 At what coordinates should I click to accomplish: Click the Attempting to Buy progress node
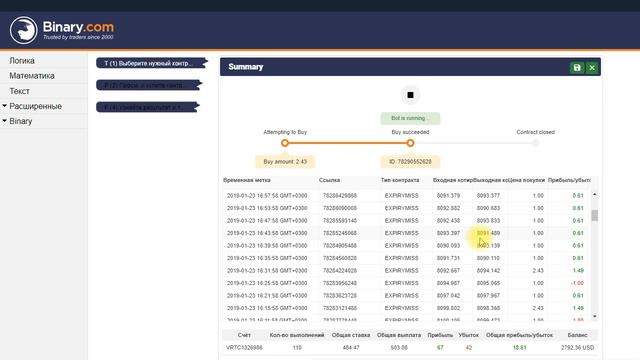coord(285,143)
